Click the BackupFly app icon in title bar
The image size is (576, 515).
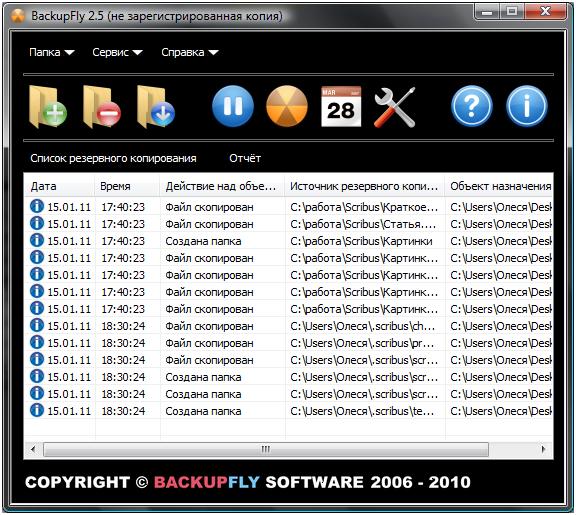coord(18,16)
